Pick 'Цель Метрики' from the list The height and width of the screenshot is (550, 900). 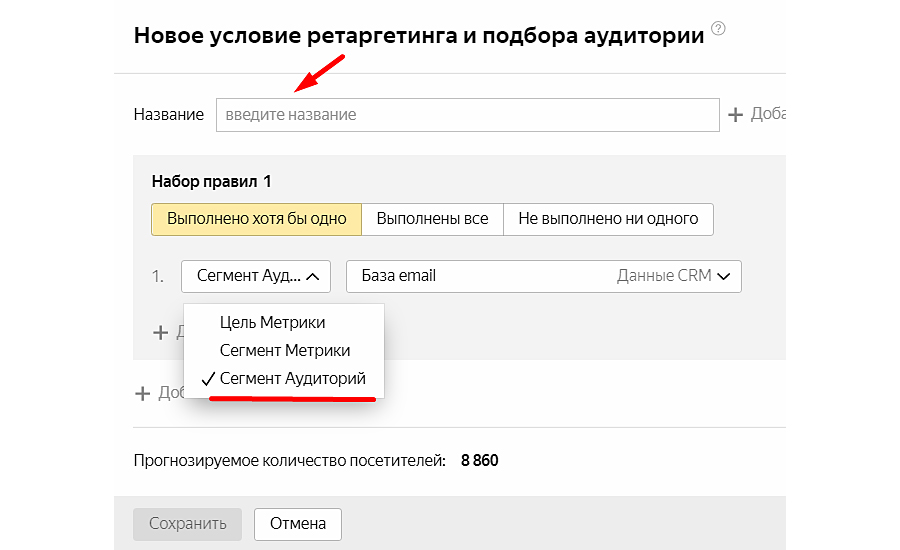click(272, 322)
